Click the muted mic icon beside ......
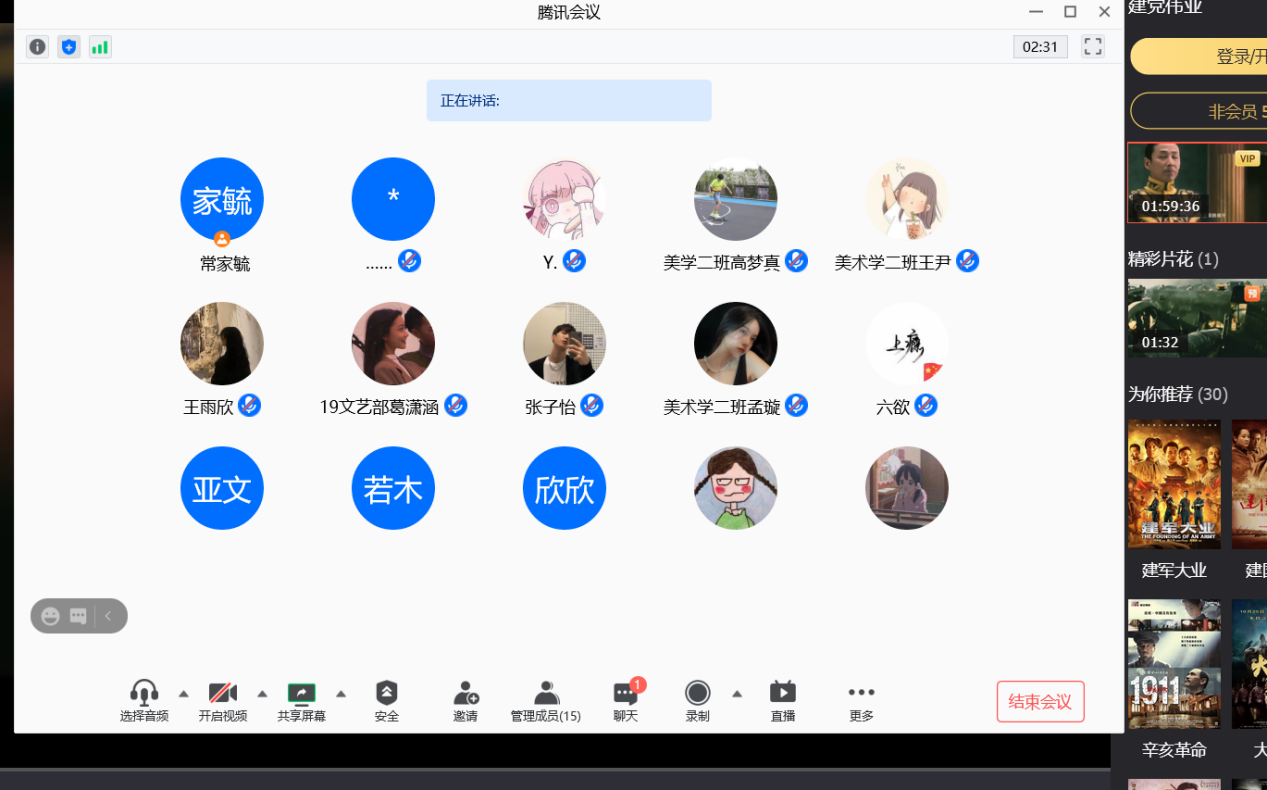 409,261
